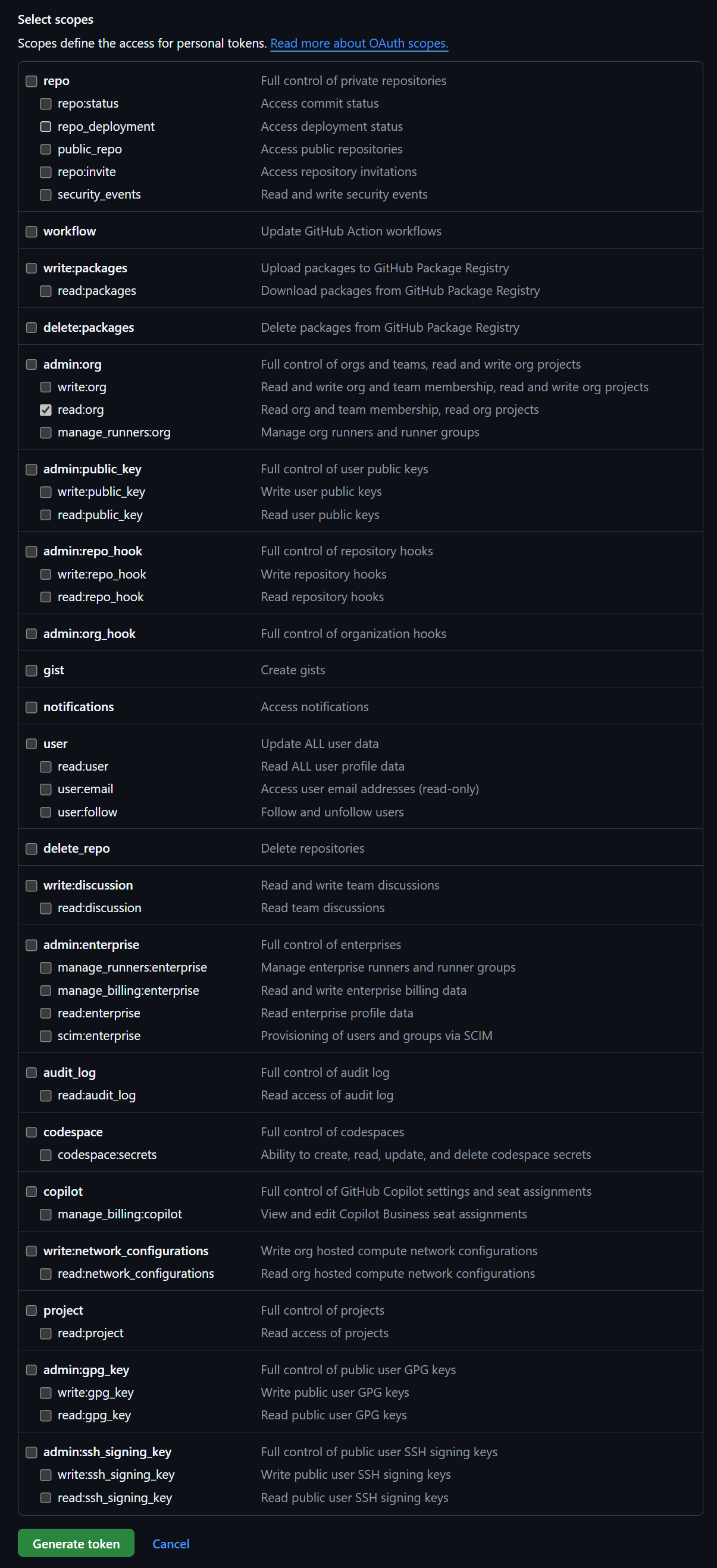This screenshot has height=1568, width=717.
Task: Toggle the read:packages checkbox
Action: [46, 291]
